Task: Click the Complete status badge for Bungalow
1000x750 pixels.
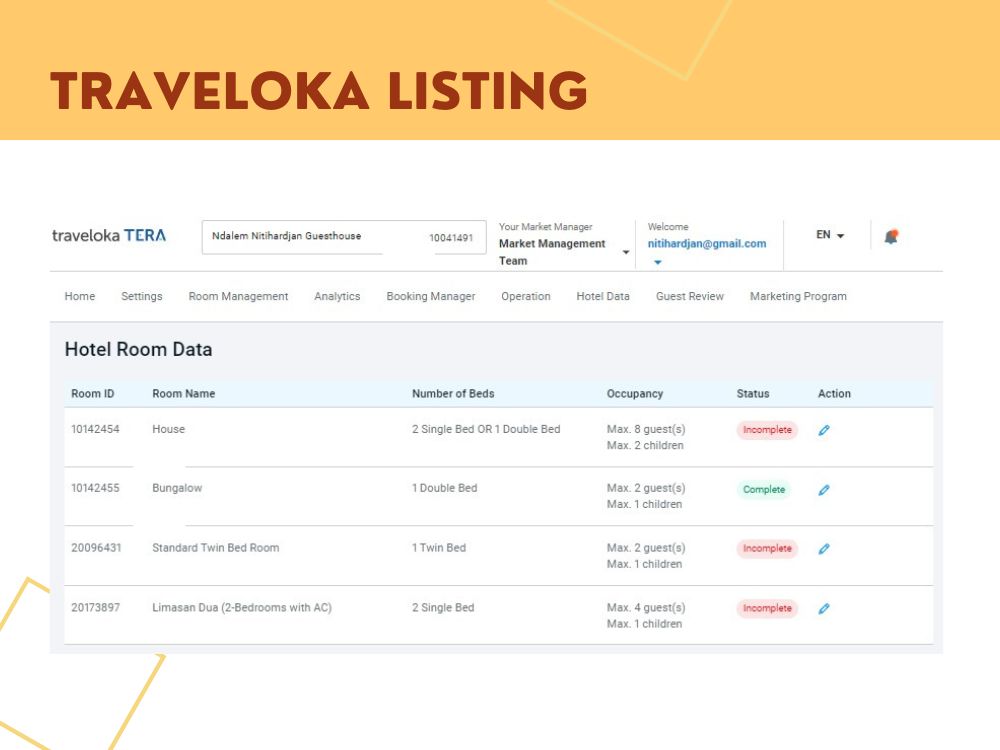Action: click(764, 489)
